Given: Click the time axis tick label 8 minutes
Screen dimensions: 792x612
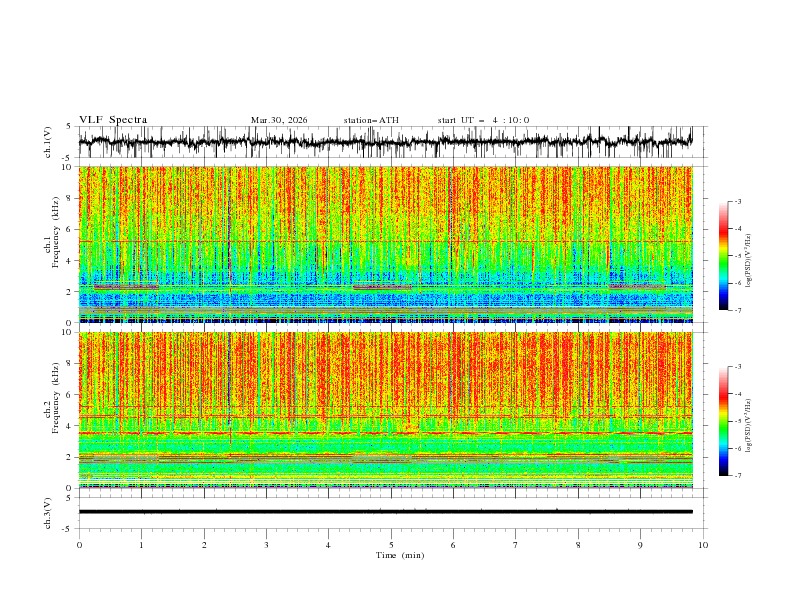Looking at the screenshot, I should tap(578, 545).
